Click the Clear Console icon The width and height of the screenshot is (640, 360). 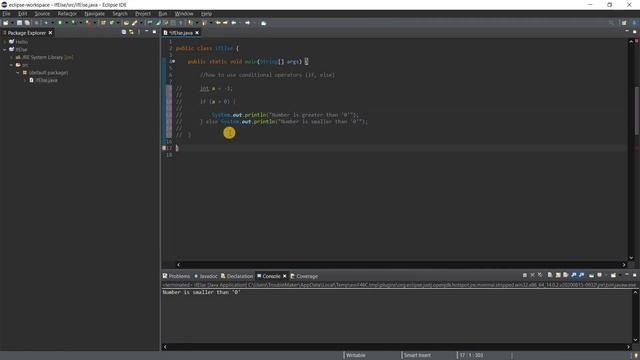point(550,275)
